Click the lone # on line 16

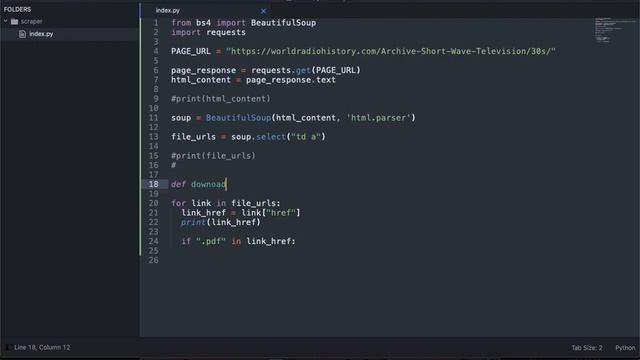(x=173, y=165)
